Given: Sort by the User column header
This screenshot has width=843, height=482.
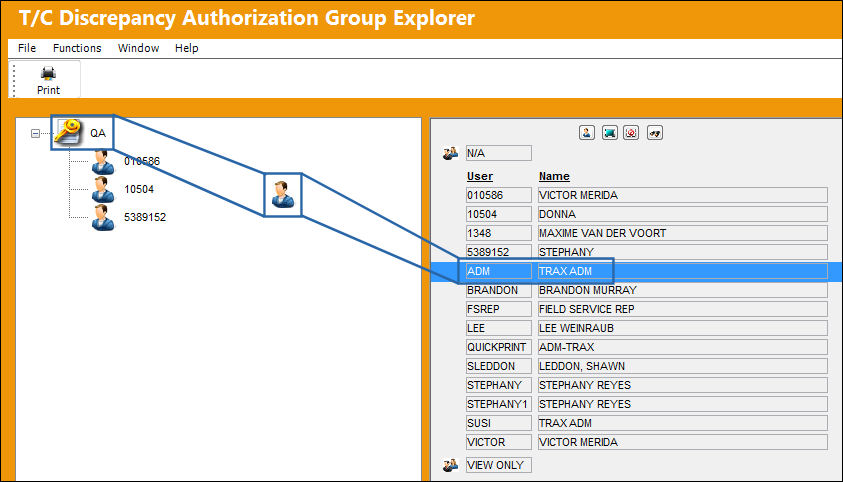Looking at the screenshot, I should 480,176.
